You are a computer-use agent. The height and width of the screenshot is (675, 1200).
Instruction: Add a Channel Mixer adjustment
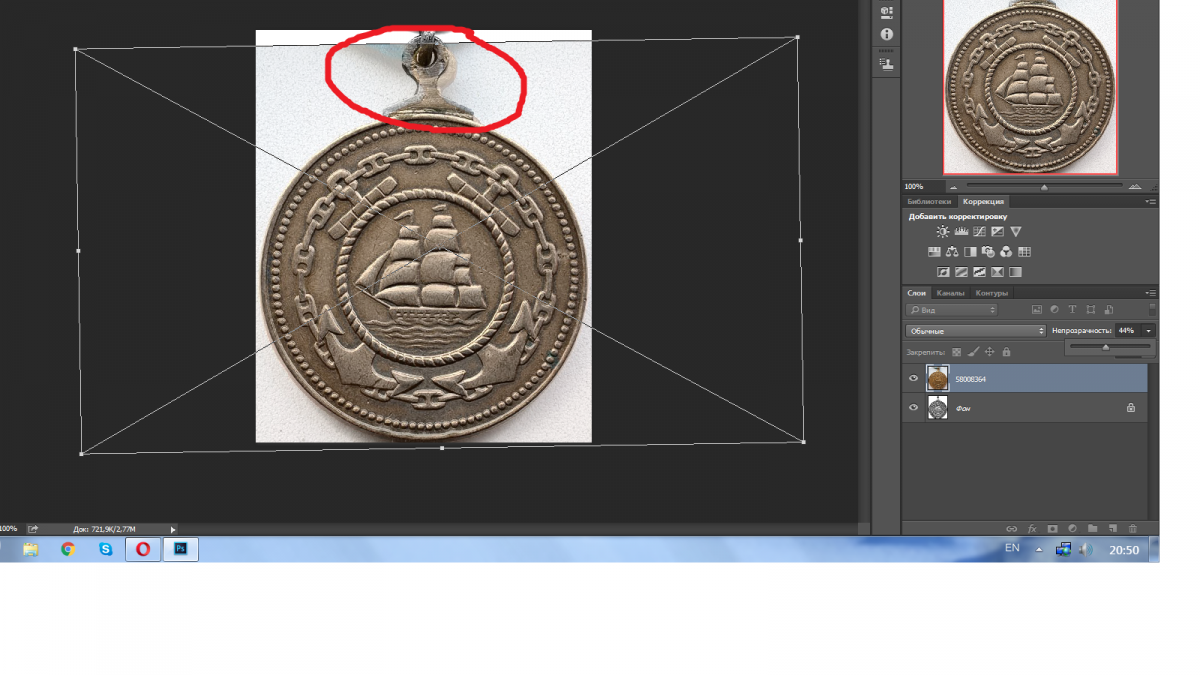(x=1006, y=252)
